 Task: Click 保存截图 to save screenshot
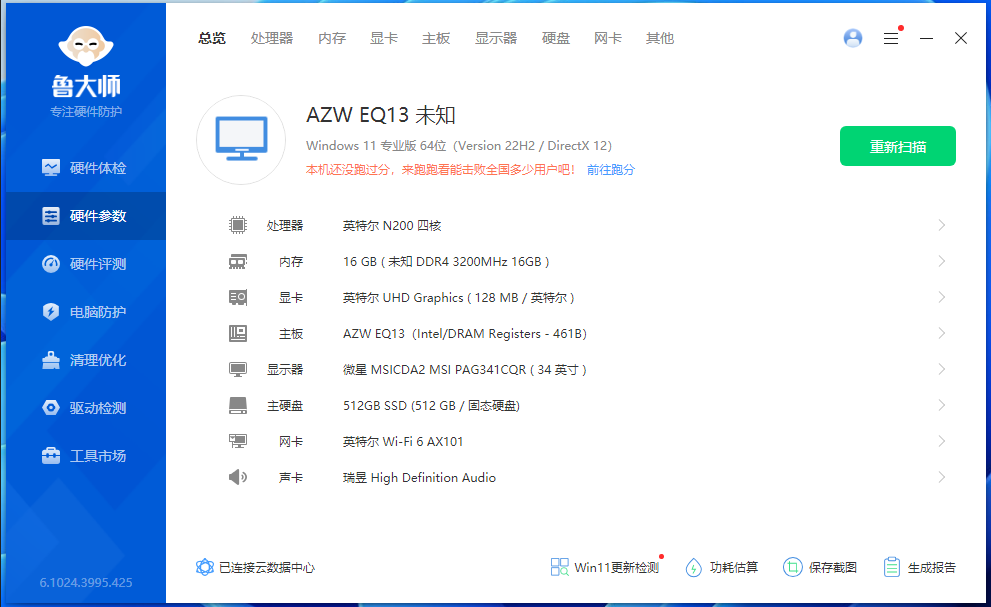(x=820, y=567)
